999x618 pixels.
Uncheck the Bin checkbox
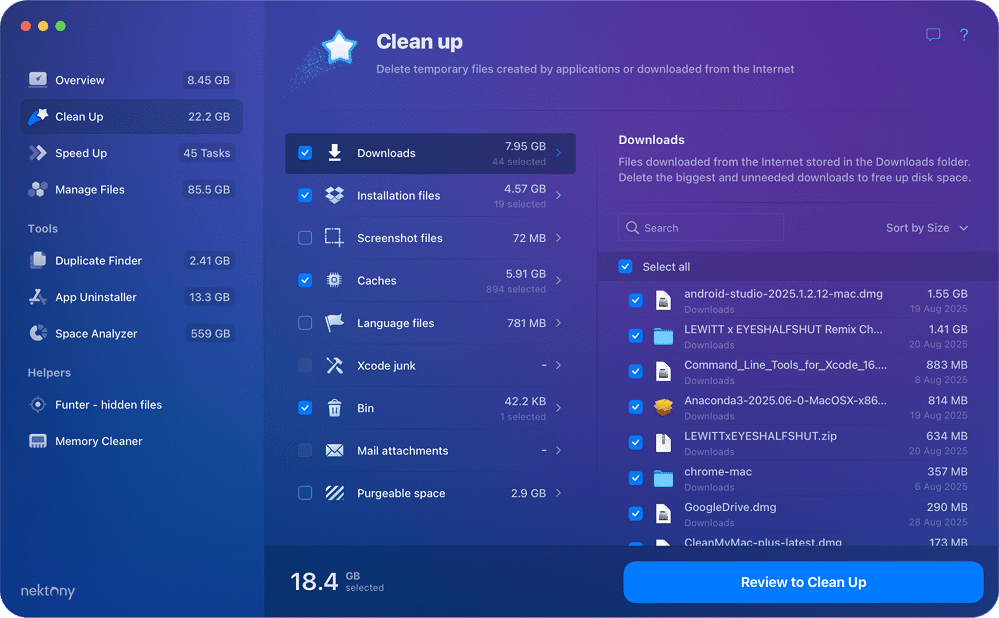305,408
